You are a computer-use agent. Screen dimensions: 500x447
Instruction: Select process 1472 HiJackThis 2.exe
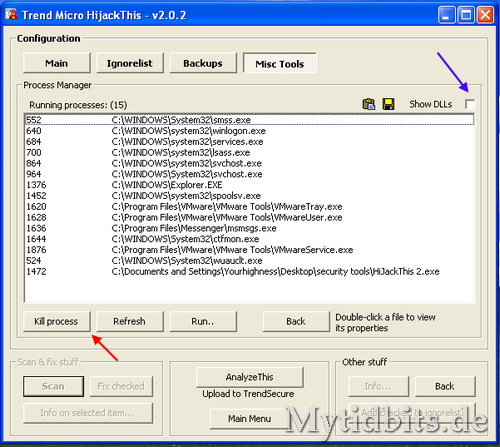[x=250, y=272]
